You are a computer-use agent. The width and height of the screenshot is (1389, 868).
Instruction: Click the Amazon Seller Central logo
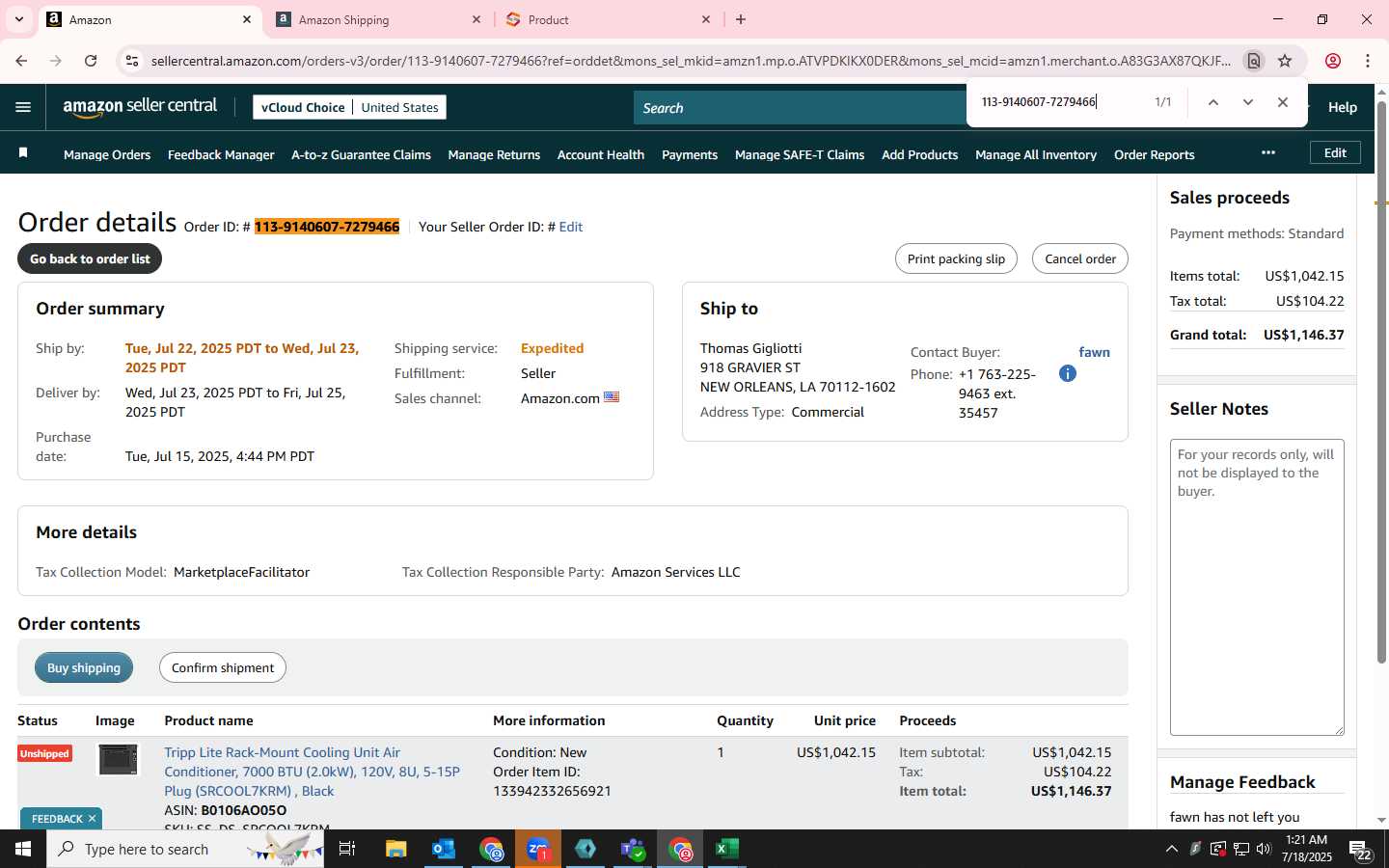pyautogui.click(x=140, y=107)
